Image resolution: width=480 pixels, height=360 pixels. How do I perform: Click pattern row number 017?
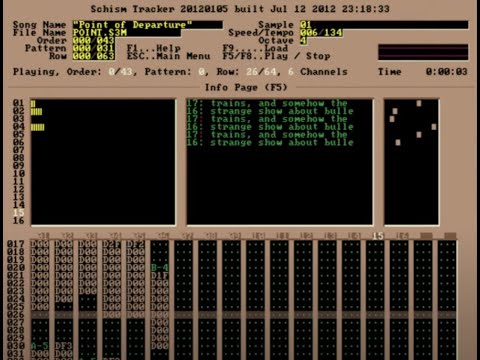point(16,244)
